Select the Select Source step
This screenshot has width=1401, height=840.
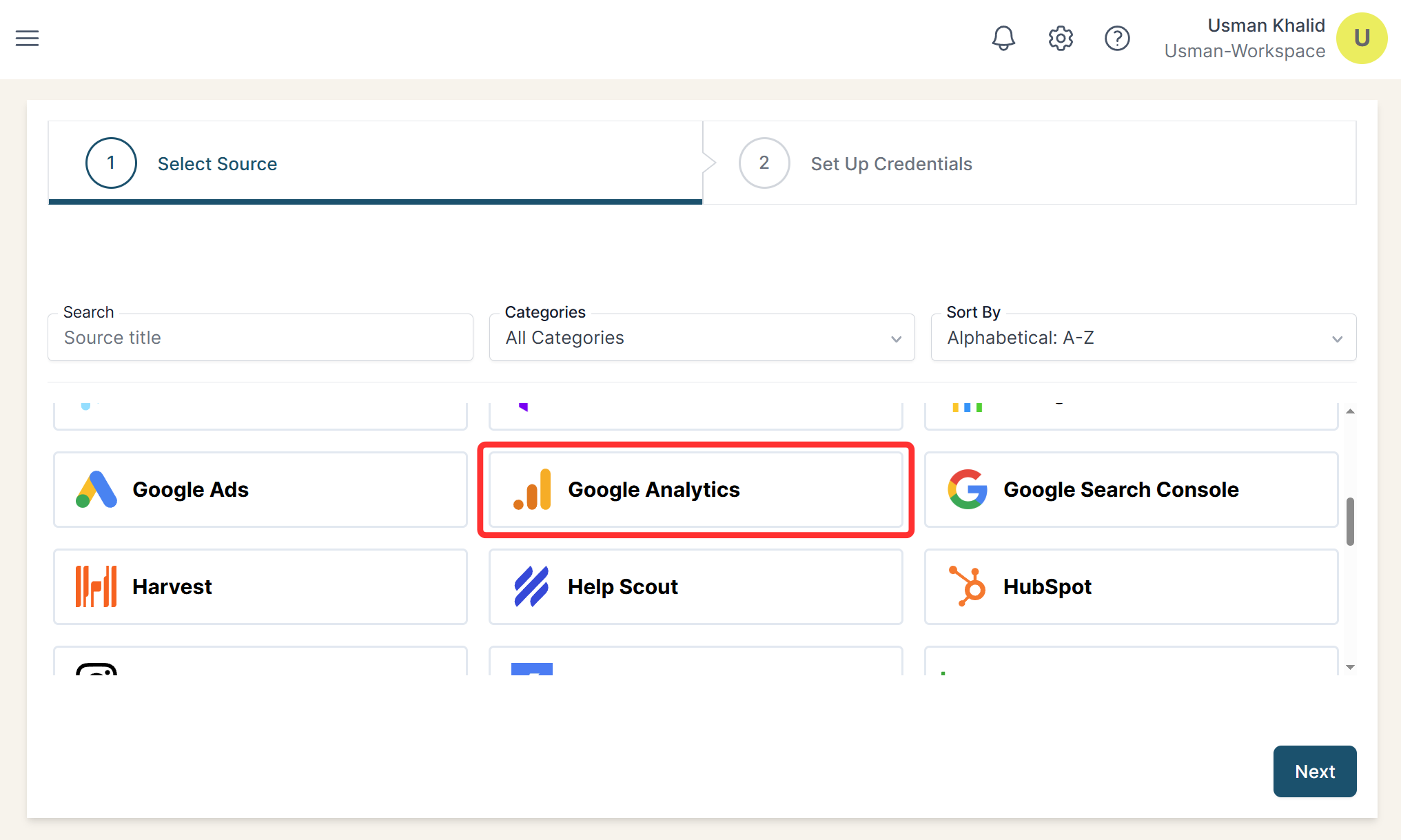tap(217, 163)
